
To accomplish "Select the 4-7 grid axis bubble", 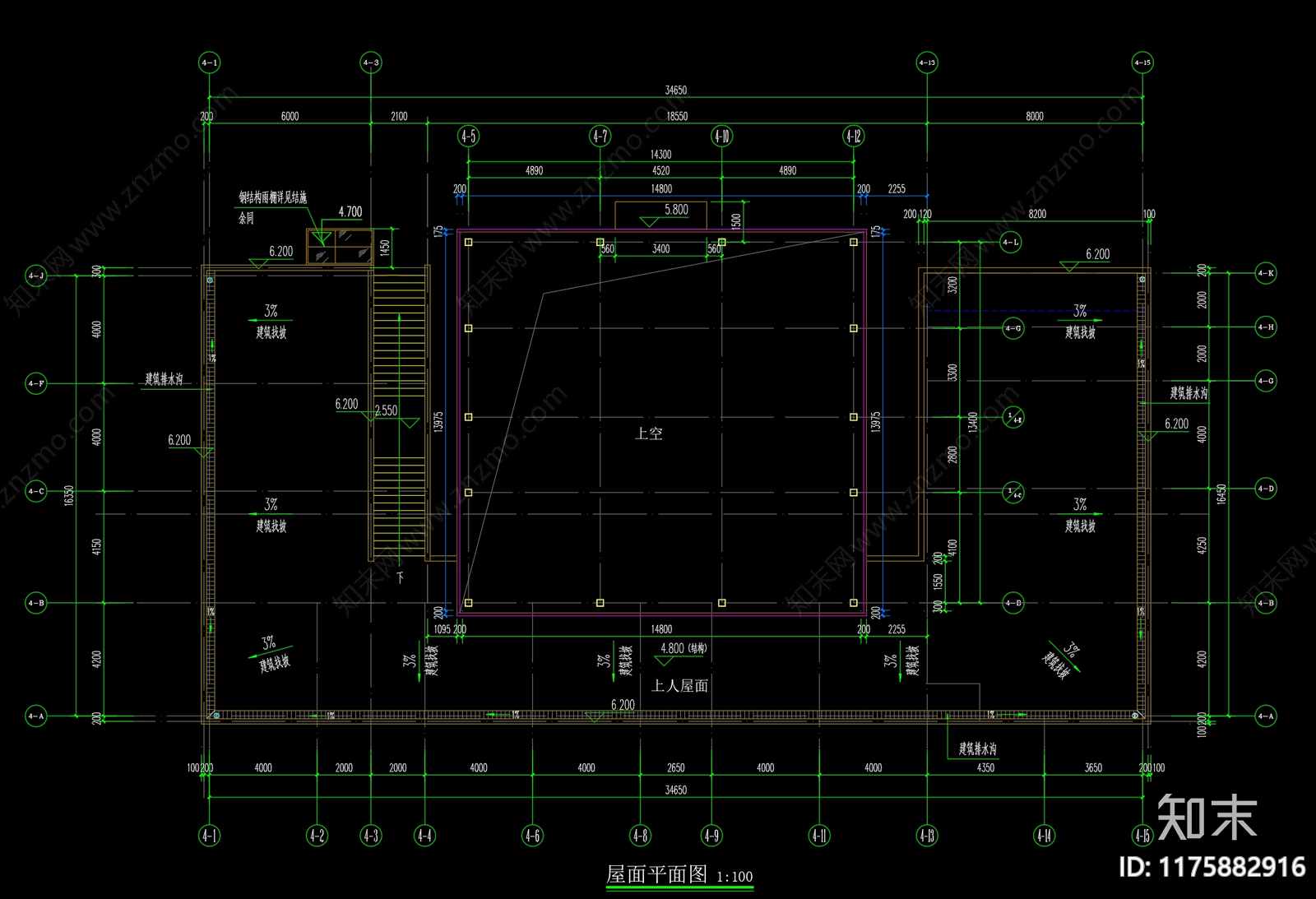I will (600, 137).
